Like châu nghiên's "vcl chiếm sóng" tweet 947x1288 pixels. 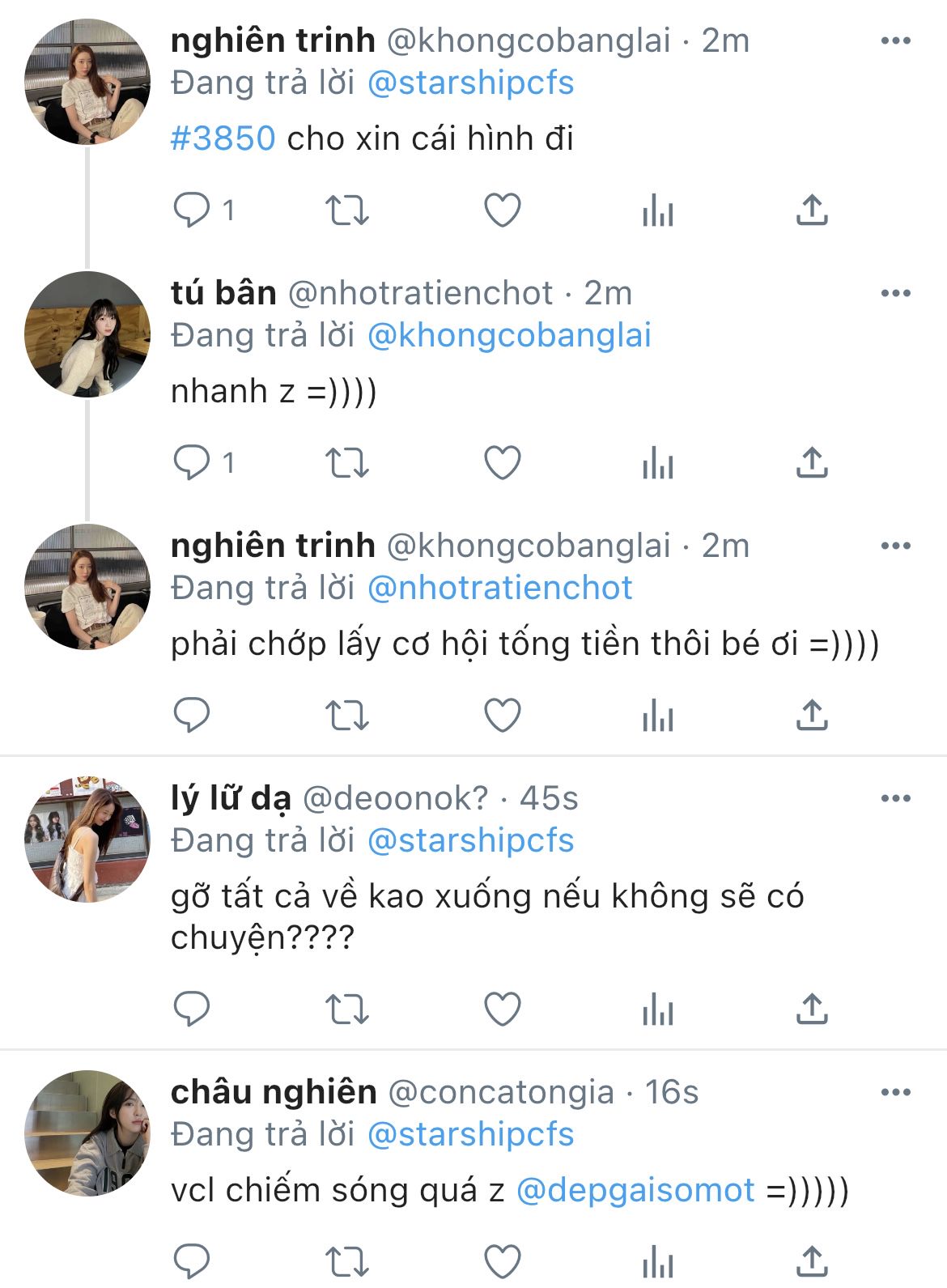coord(502,1262)
